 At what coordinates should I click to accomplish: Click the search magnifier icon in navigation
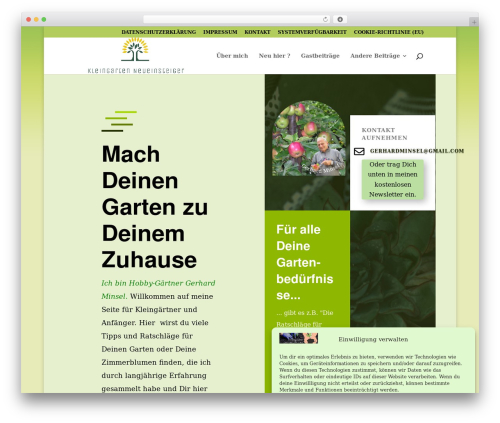[x=419, y=56]
